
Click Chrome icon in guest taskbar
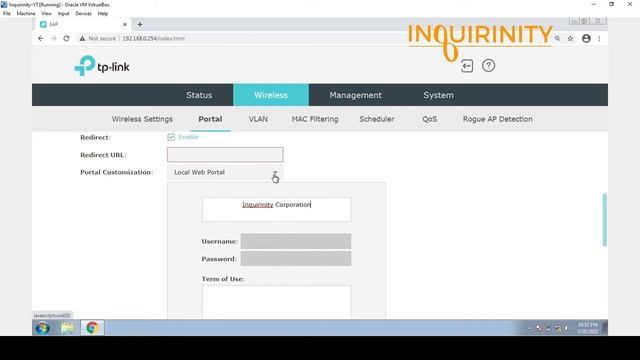(x=92, y=328)
